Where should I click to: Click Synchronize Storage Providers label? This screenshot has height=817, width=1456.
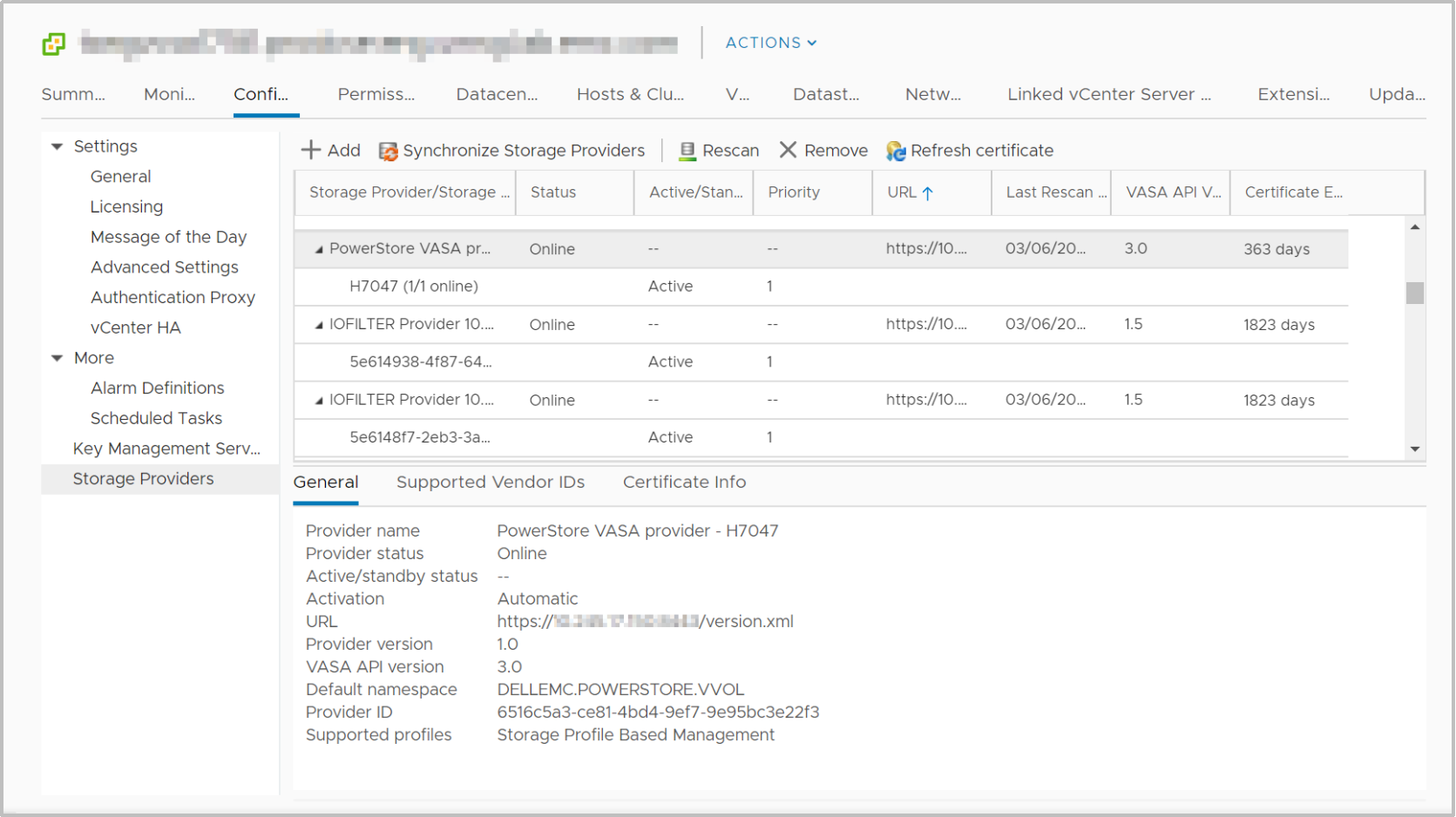click(x=524, y=151)
